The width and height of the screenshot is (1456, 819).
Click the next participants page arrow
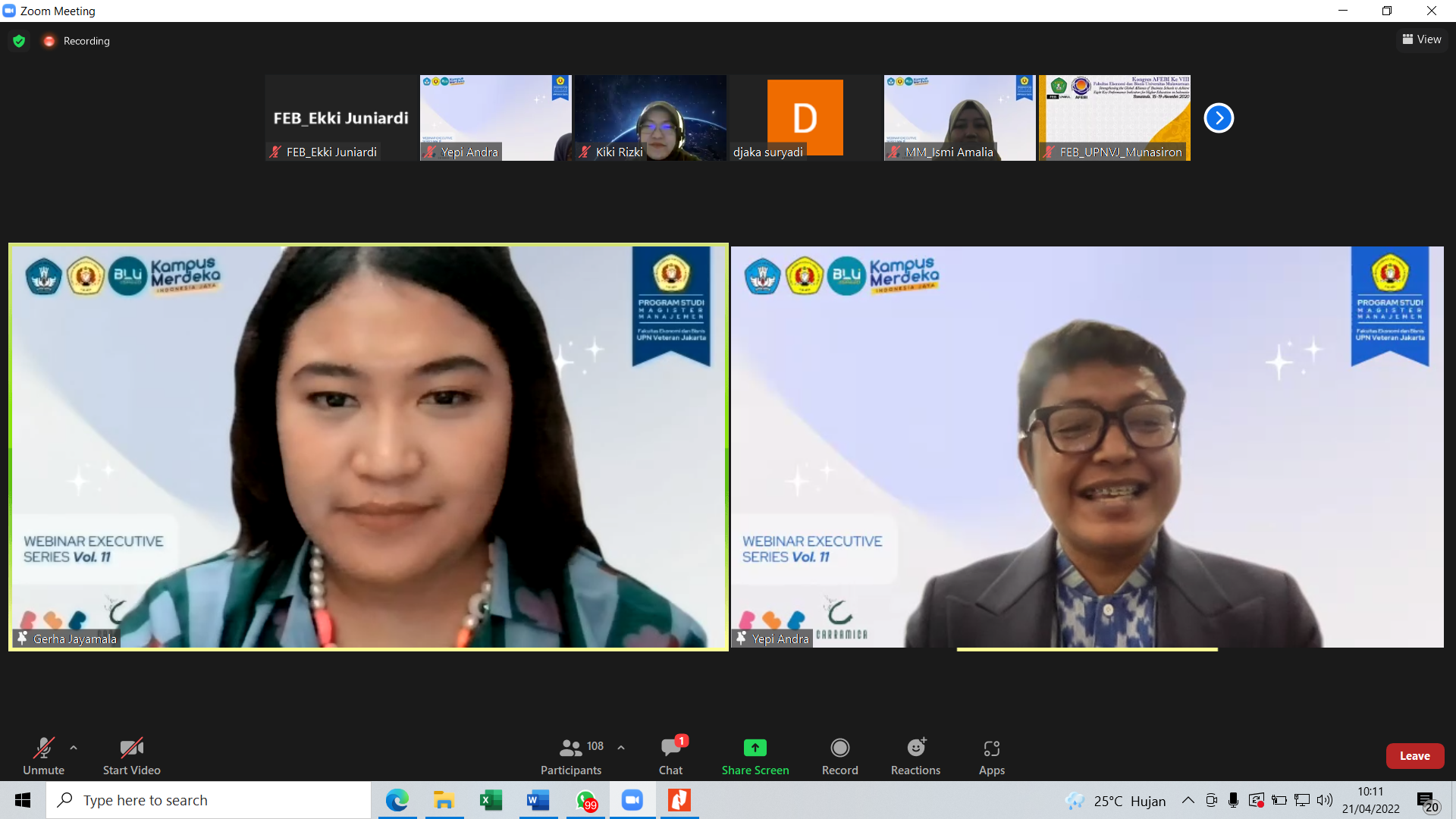1219,118
